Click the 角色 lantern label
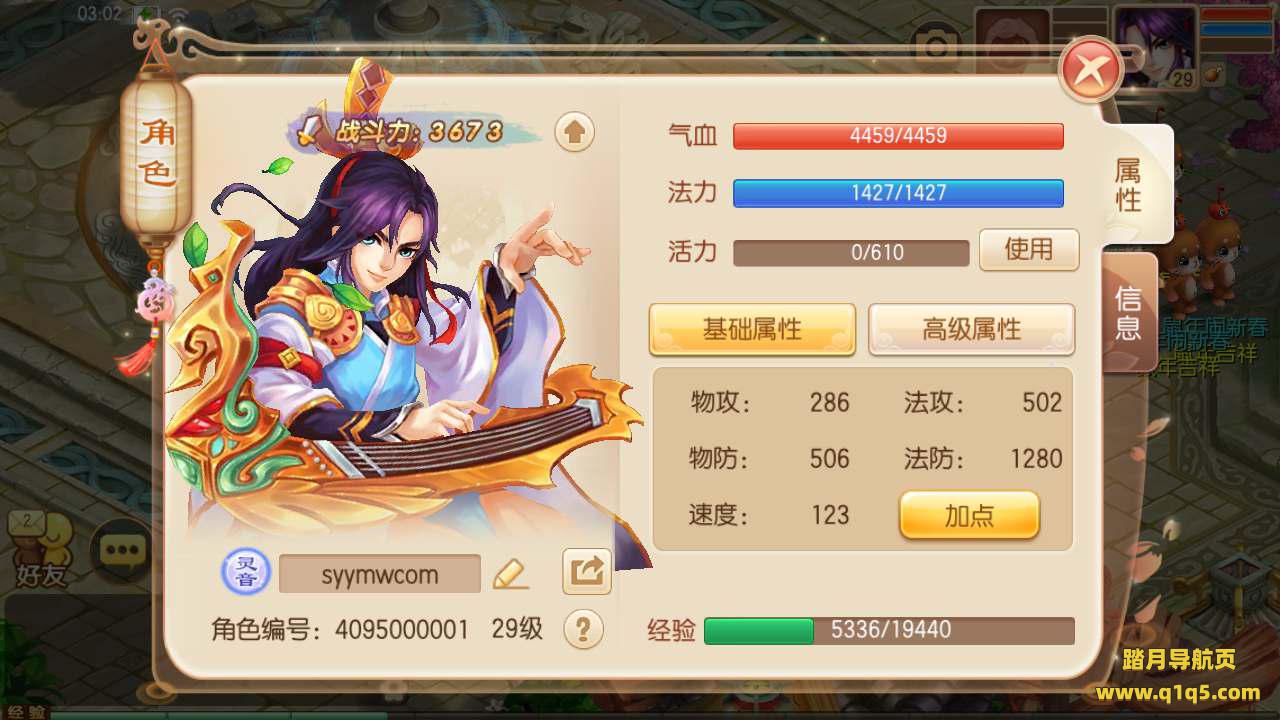The image size is (1280, 720). tap(156, 153)
